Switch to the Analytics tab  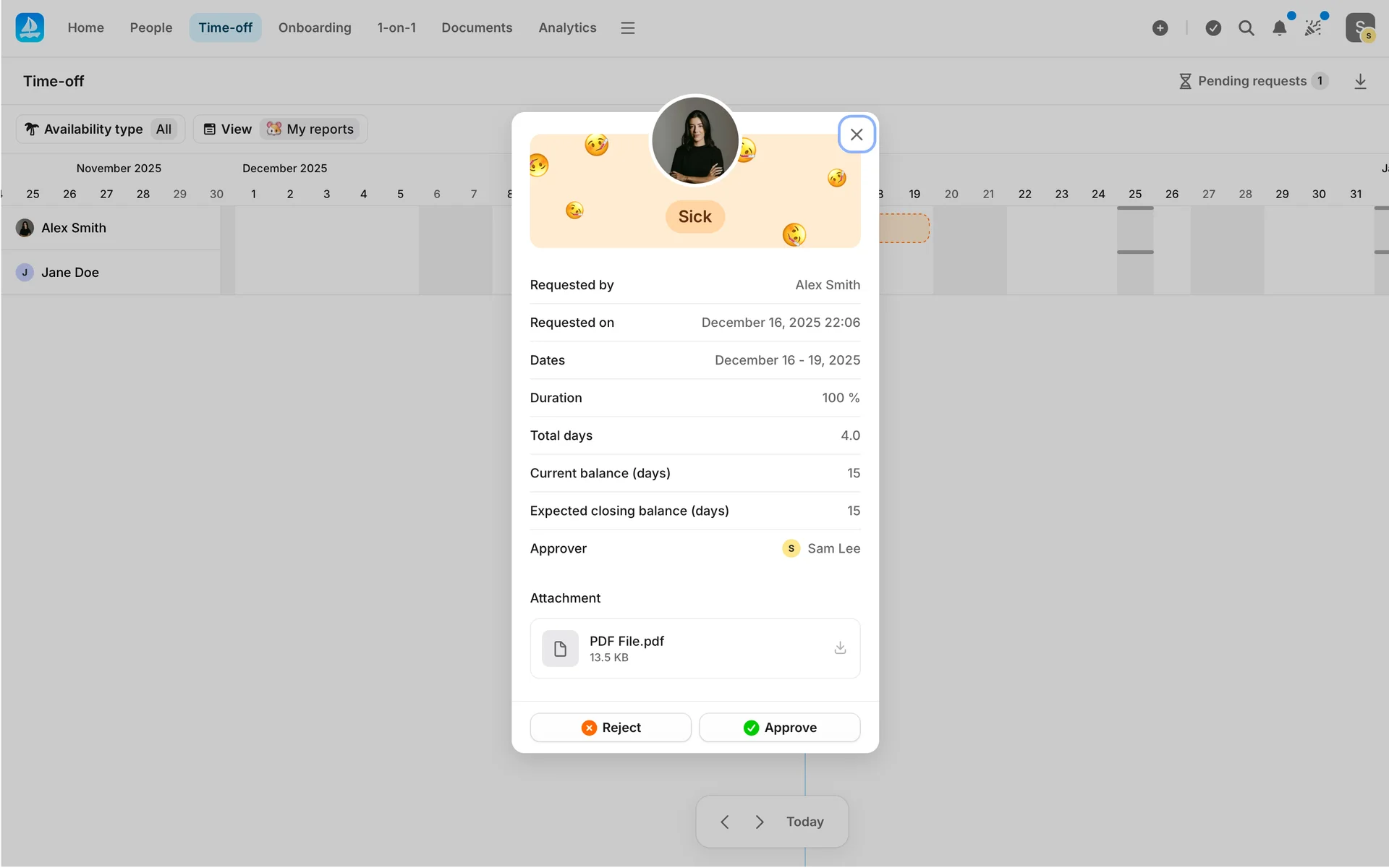click(567, 27)
